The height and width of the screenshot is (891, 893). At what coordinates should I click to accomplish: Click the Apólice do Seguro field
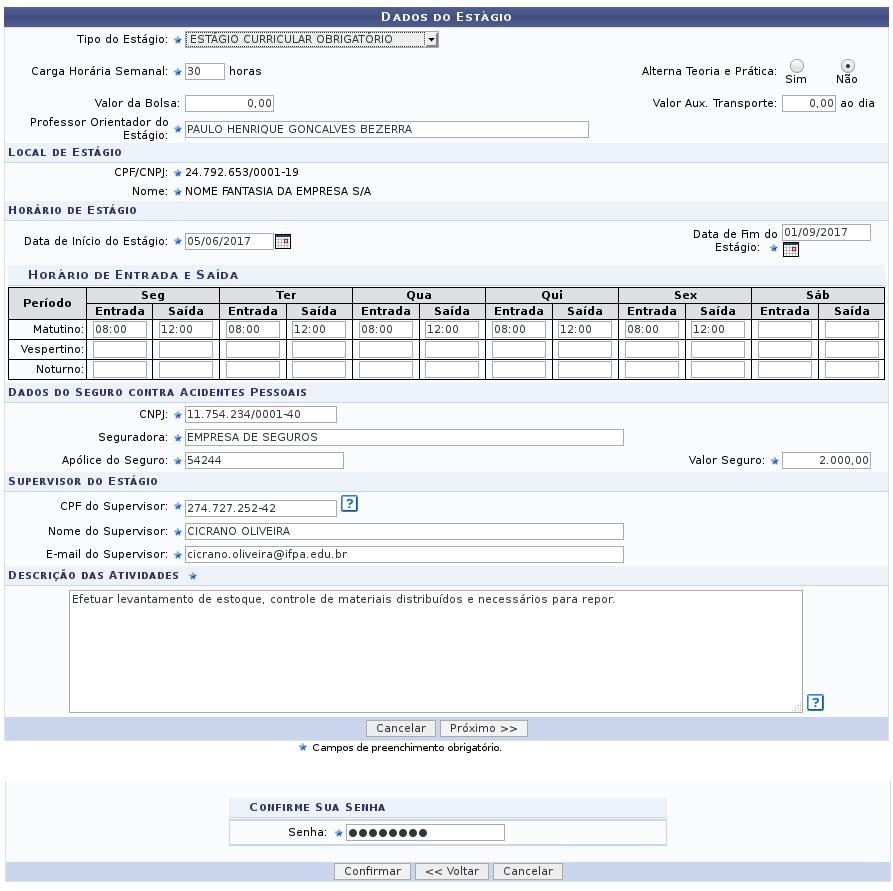tap(264, 460)
